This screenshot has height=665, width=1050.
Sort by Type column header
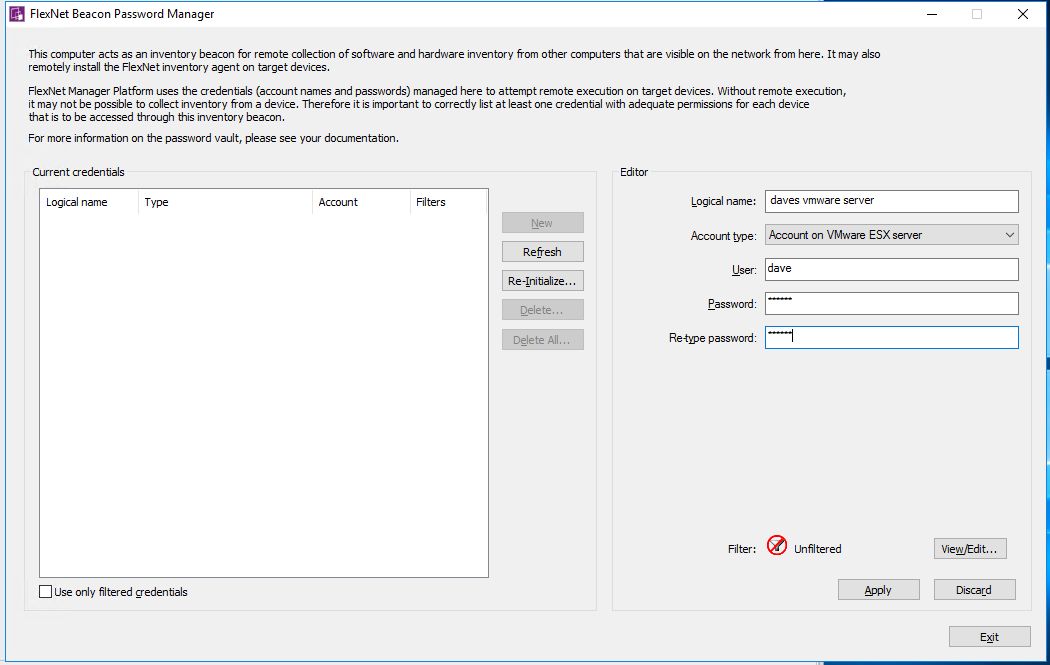pos(225,202)
